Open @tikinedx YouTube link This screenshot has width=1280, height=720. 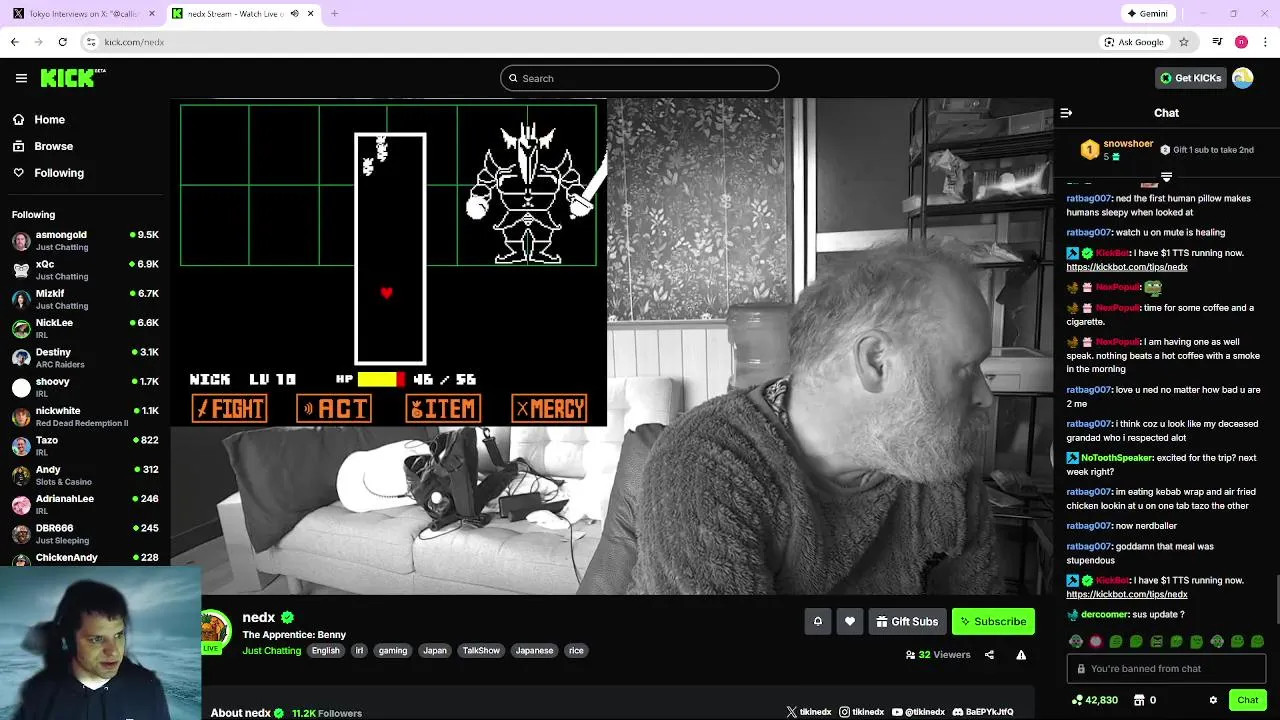918,712
